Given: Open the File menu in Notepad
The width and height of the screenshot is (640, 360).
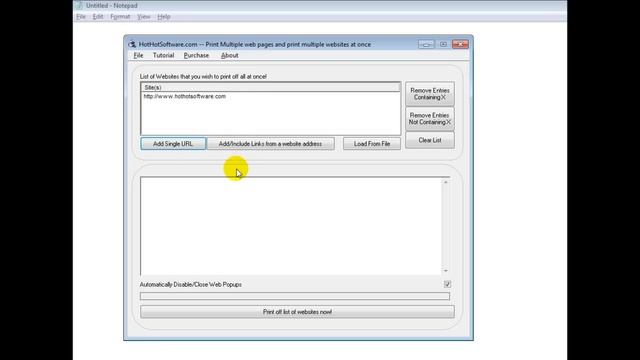Looking at the screenshot, I should click(81, 17).
